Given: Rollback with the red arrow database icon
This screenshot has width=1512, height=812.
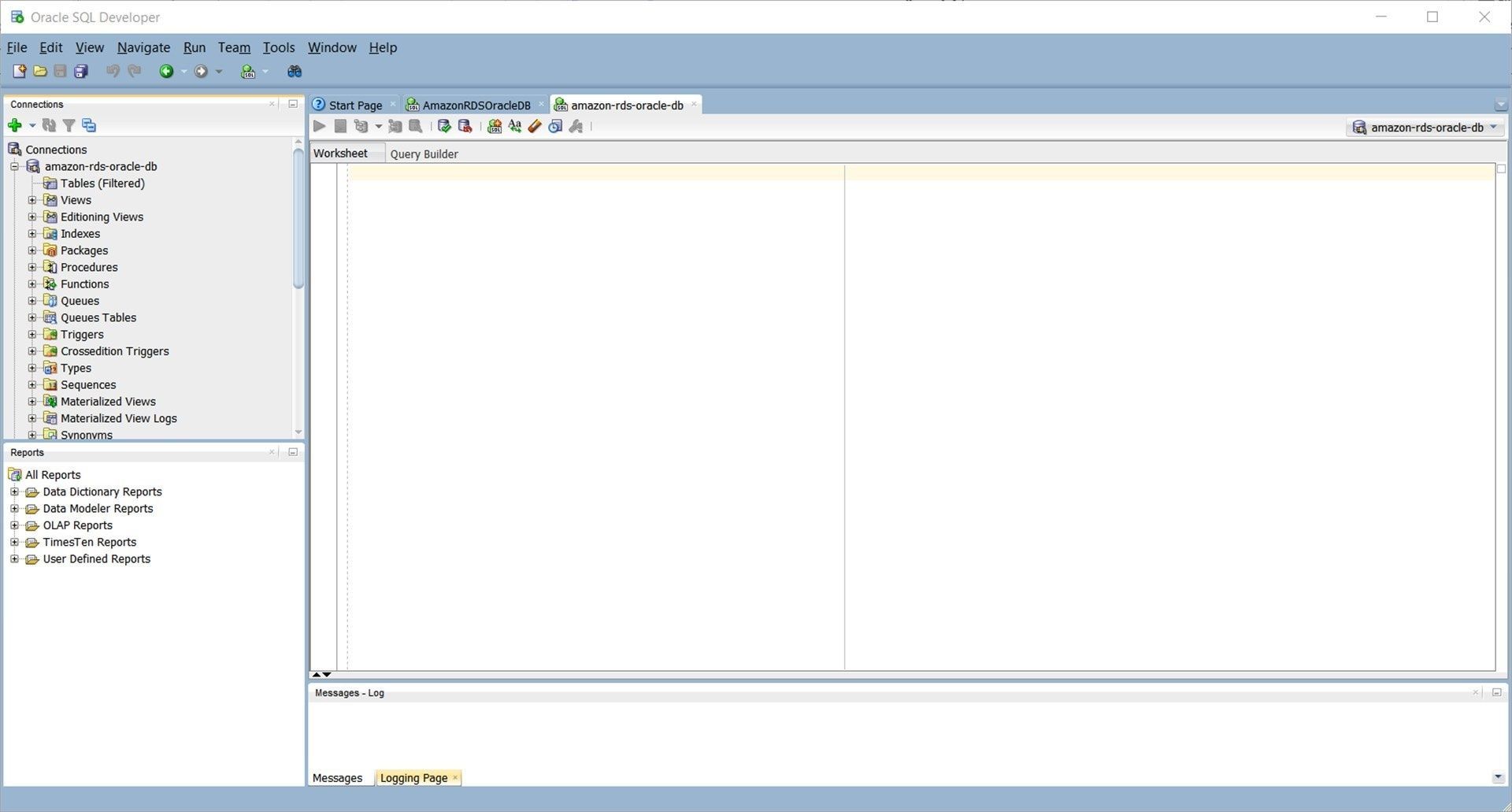Looking at the screenshot, I should tap(465, 126).
